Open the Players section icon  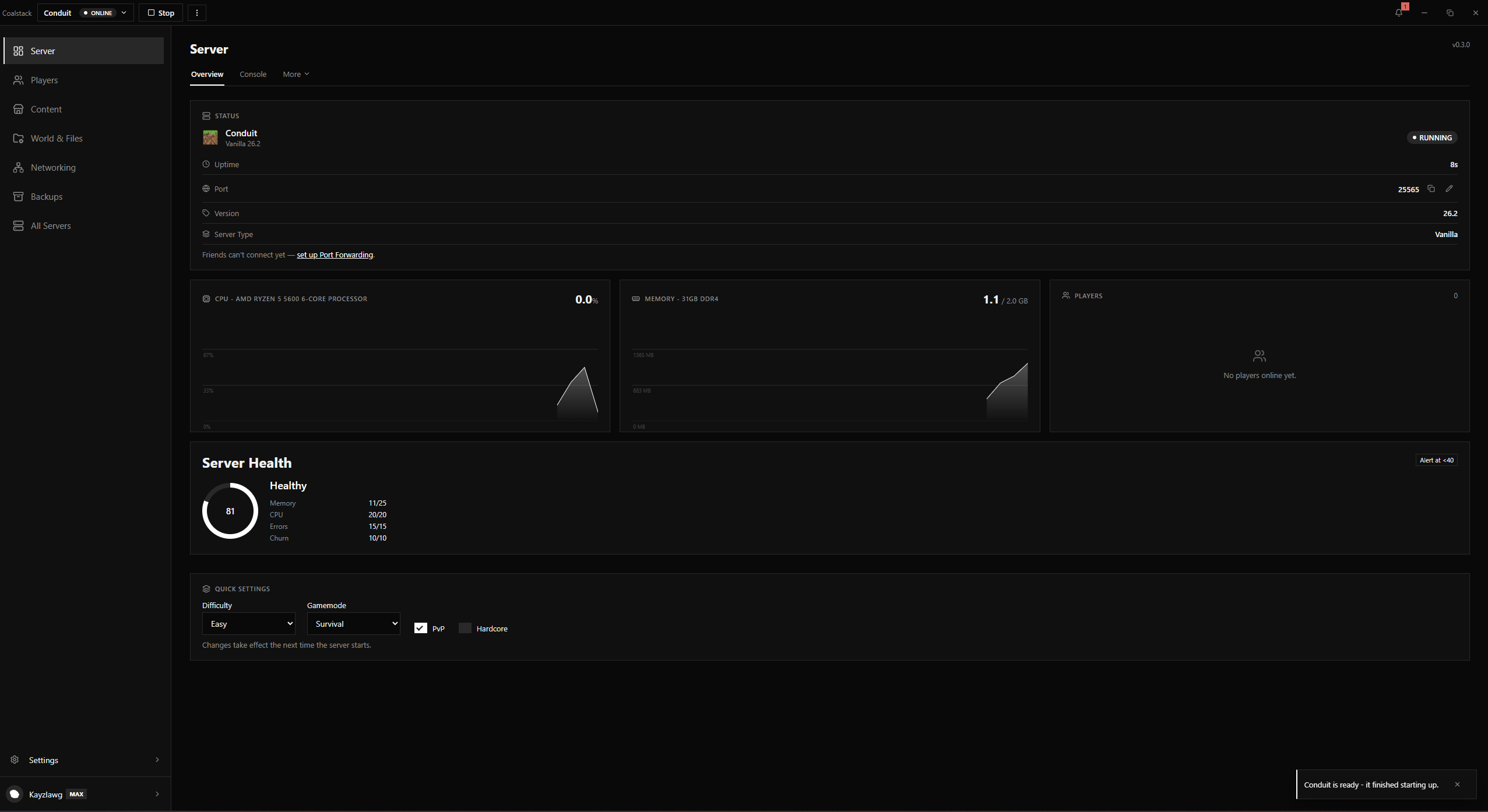point(19,80)
